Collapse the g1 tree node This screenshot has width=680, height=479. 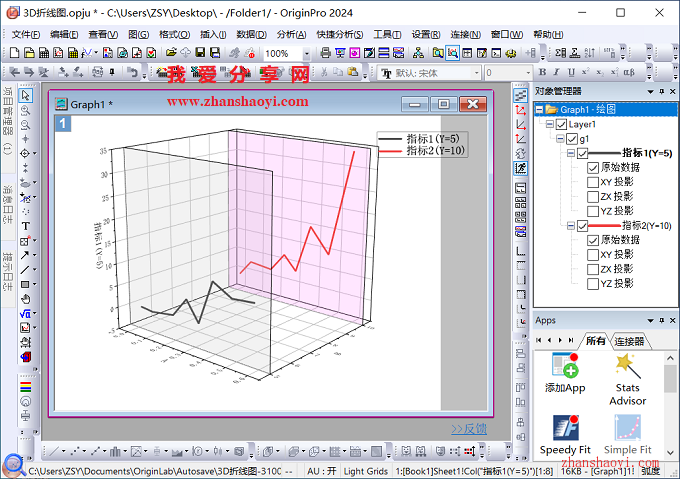click(x=560, y=139)
